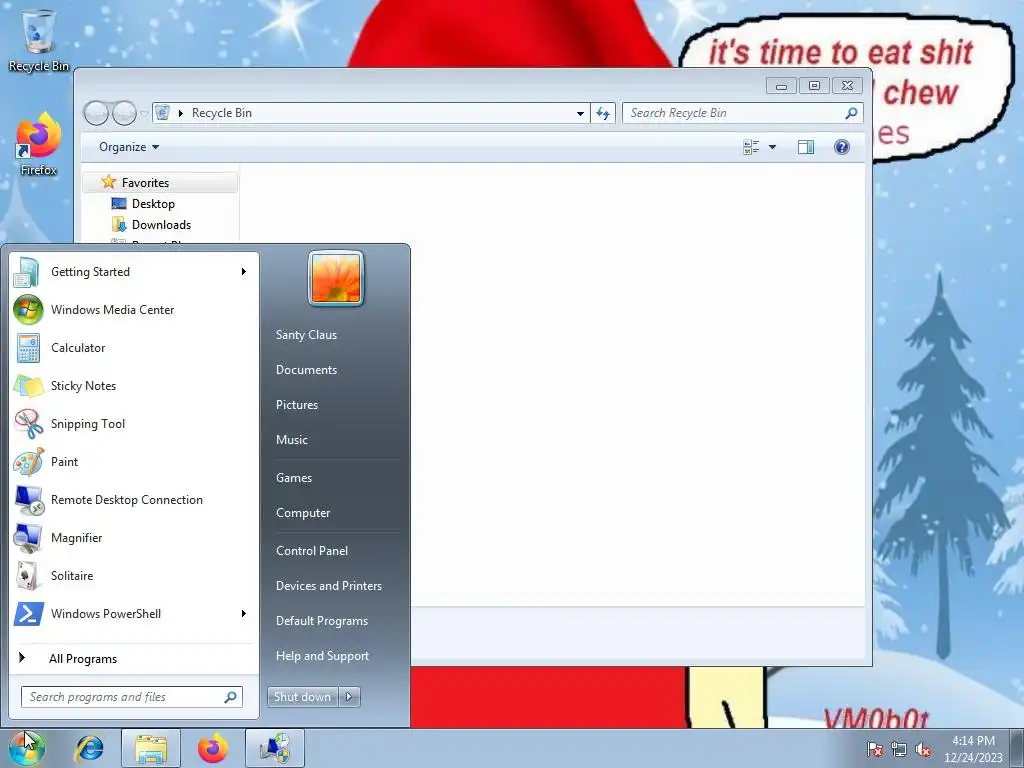Open the Firefox desktop shortcut
This screenshot has height=768, width=1024.
point(39,145)
